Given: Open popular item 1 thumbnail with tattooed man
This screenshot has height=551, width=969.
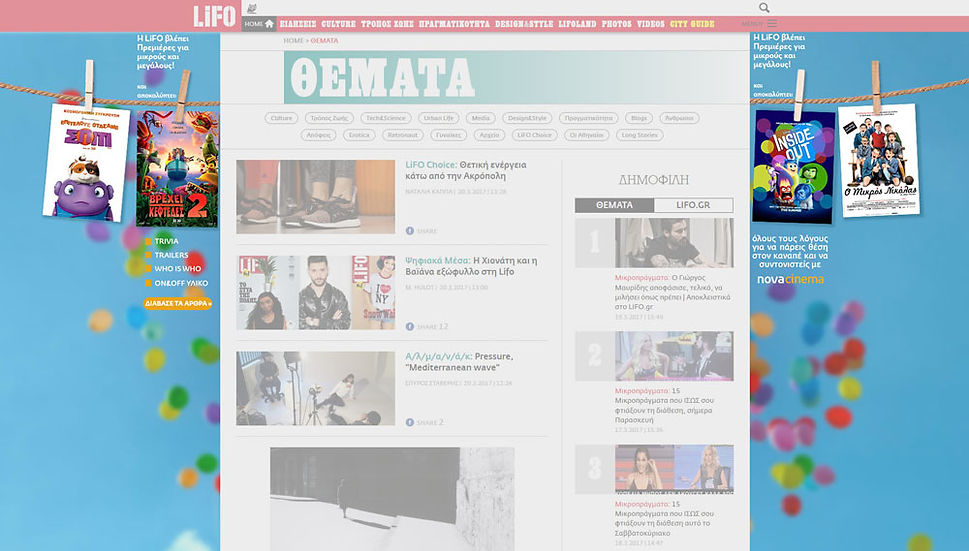Looking at the screenshot, I should click(x=674, y=243).
